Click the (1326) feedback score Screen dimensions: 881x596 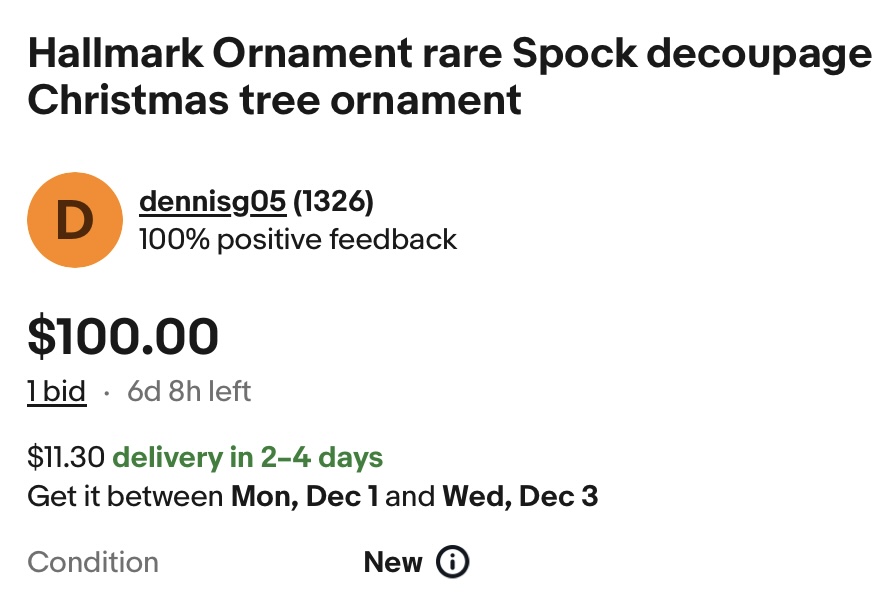click(x=333, y=202)
